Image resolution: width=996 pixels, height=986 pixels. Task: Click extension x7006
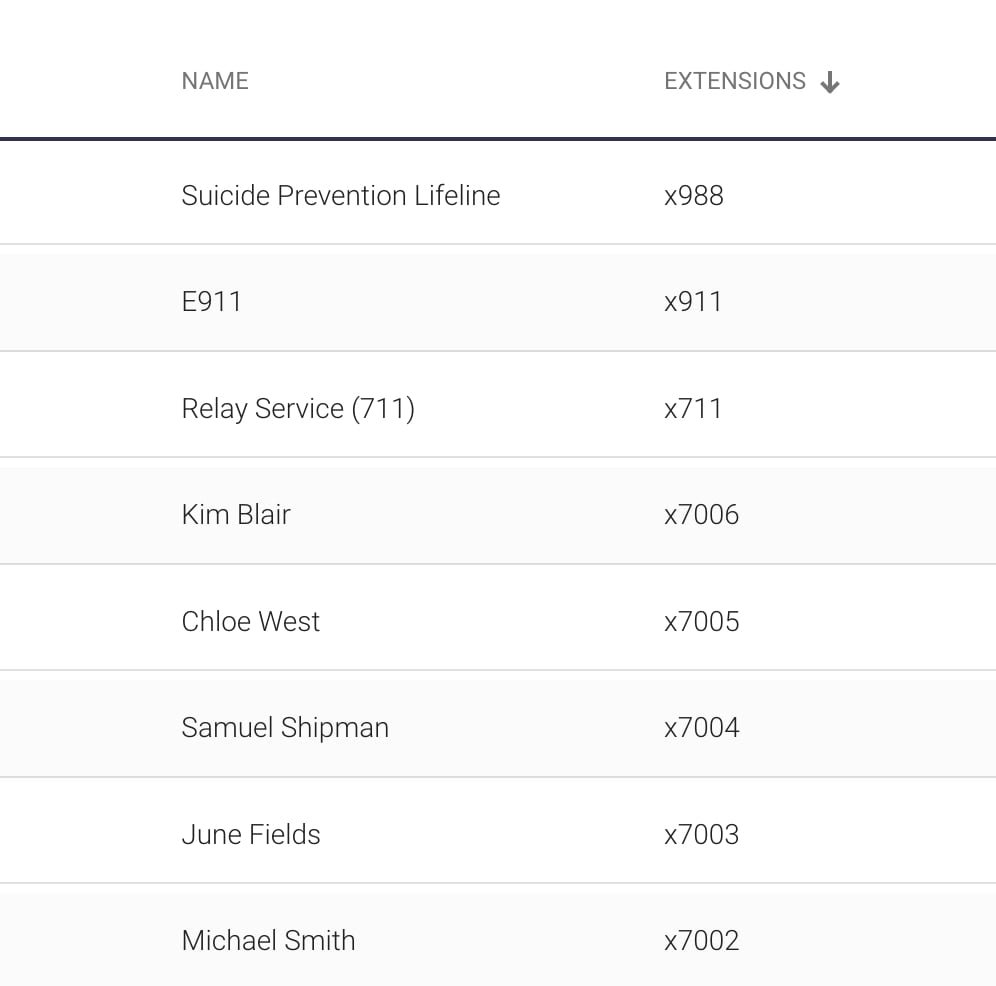pyautogui.click(x=702, y=515)
